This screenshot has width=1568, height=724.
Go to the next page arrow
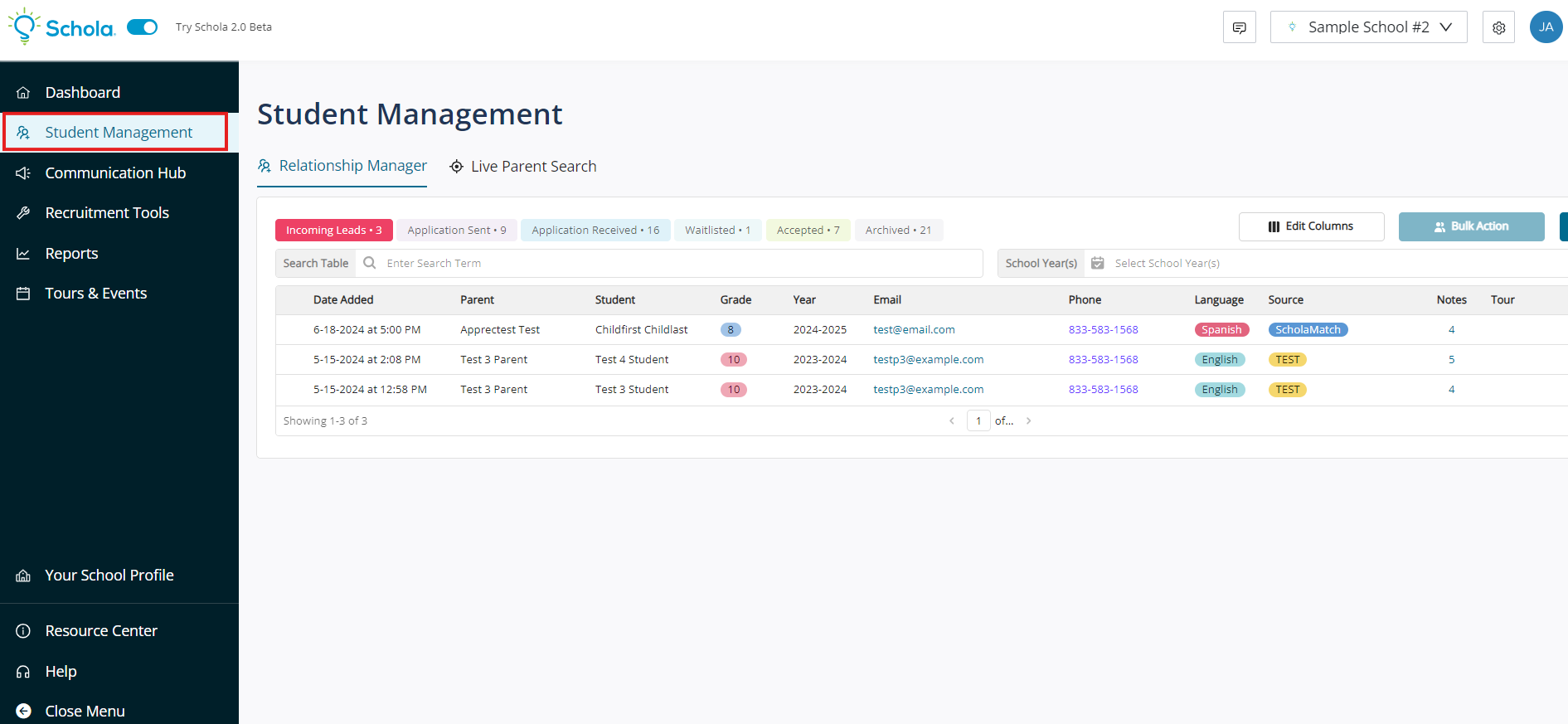click(x=1028, y=420)
